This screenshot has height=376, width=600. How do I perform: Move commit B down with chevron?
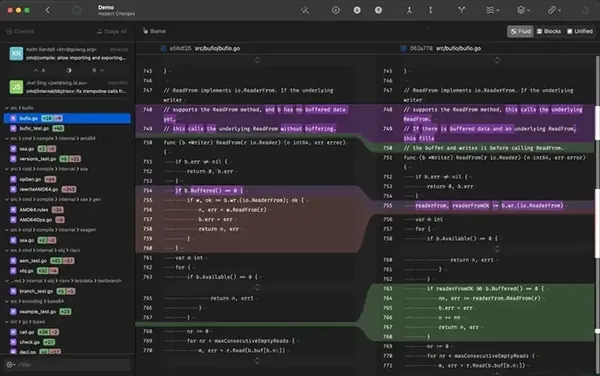pos(102,70)
